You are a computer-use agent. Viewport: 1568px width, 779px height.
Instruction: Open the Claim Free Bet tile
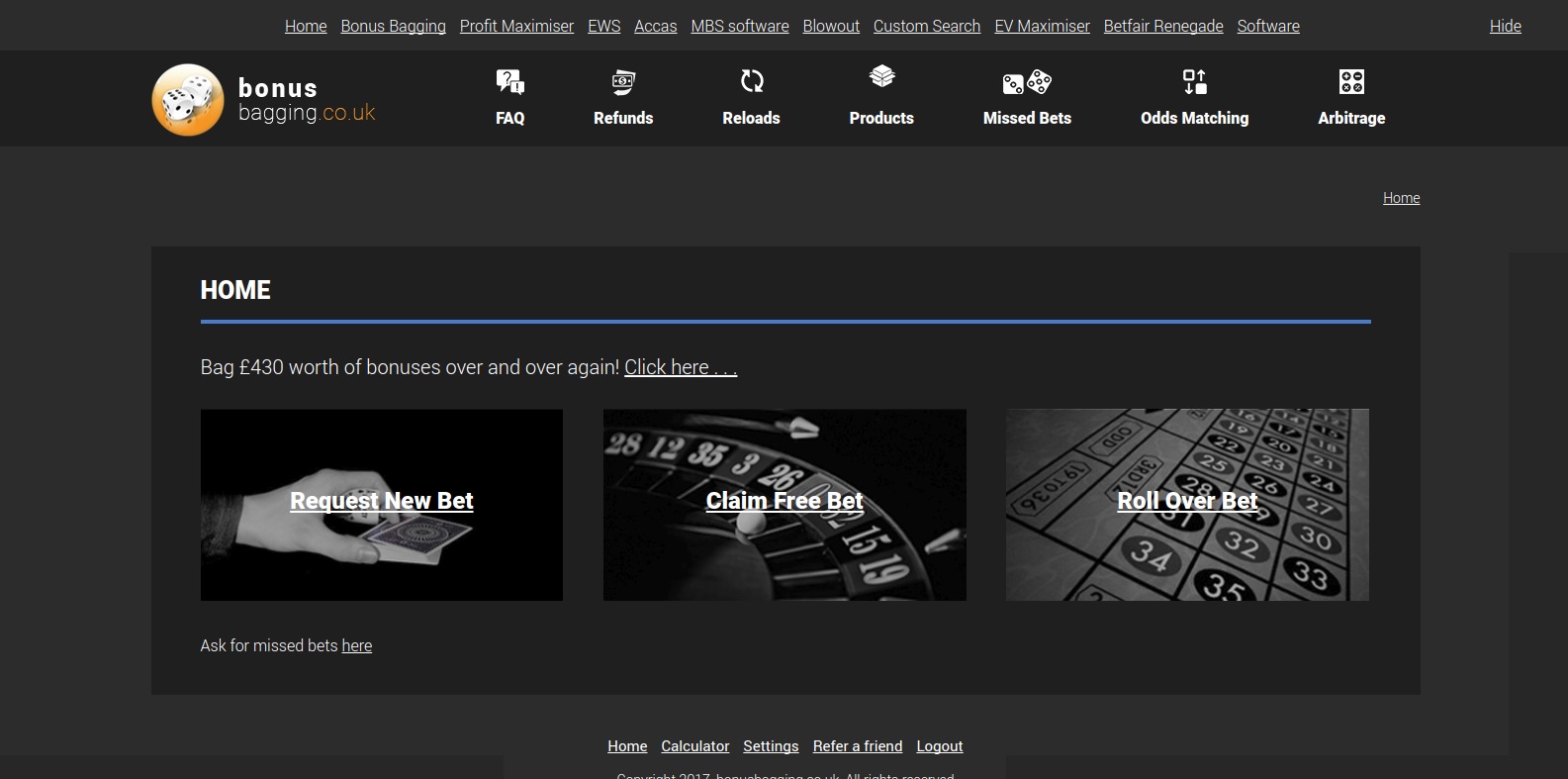point(784,505)
